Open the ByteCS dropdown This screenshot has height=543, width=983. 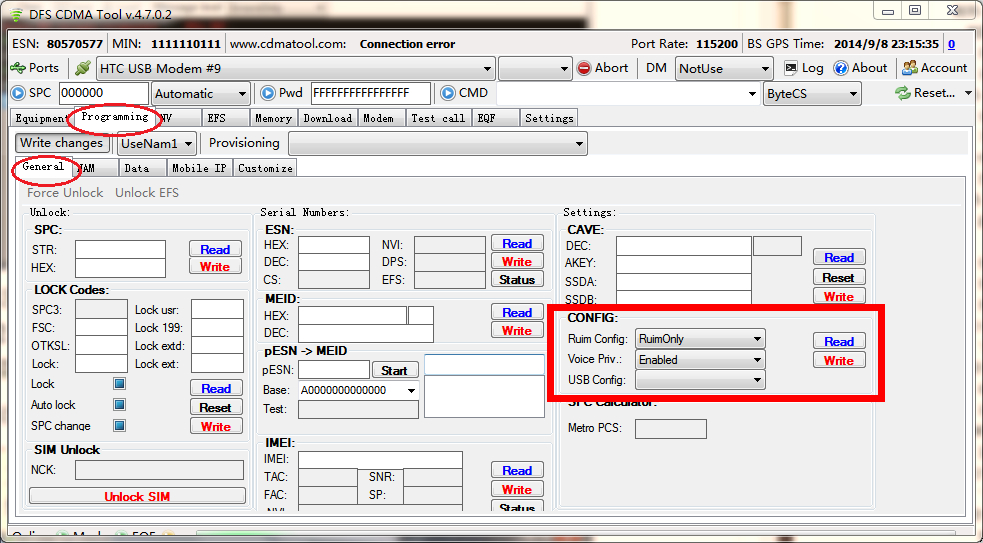(812, 93)
